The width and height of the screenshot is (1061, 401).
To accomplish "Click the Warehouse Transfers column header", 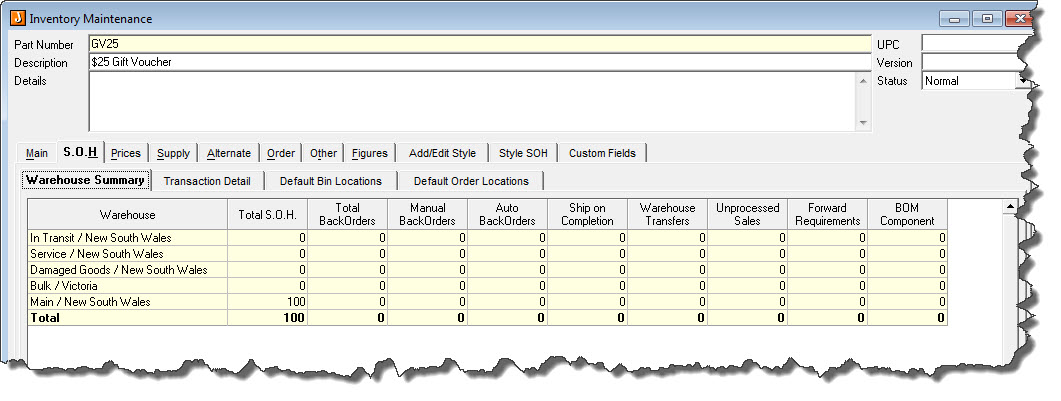I will (667, 214).
